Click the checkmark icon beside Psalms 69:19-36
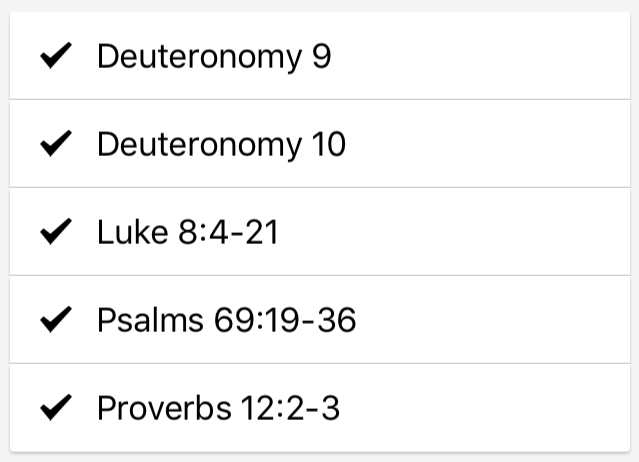Screen dimensions: 639x462 click(55, 320)
